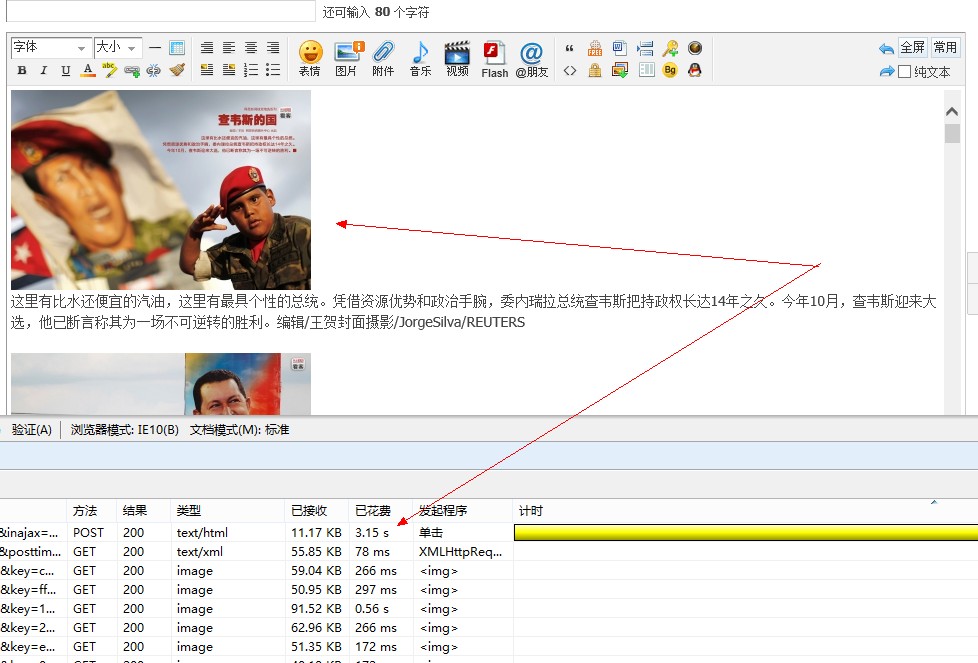Screen dimensions: 978x663
Task: Switch to 常用 common toolbar mode
Action: [x=945, y=47]
